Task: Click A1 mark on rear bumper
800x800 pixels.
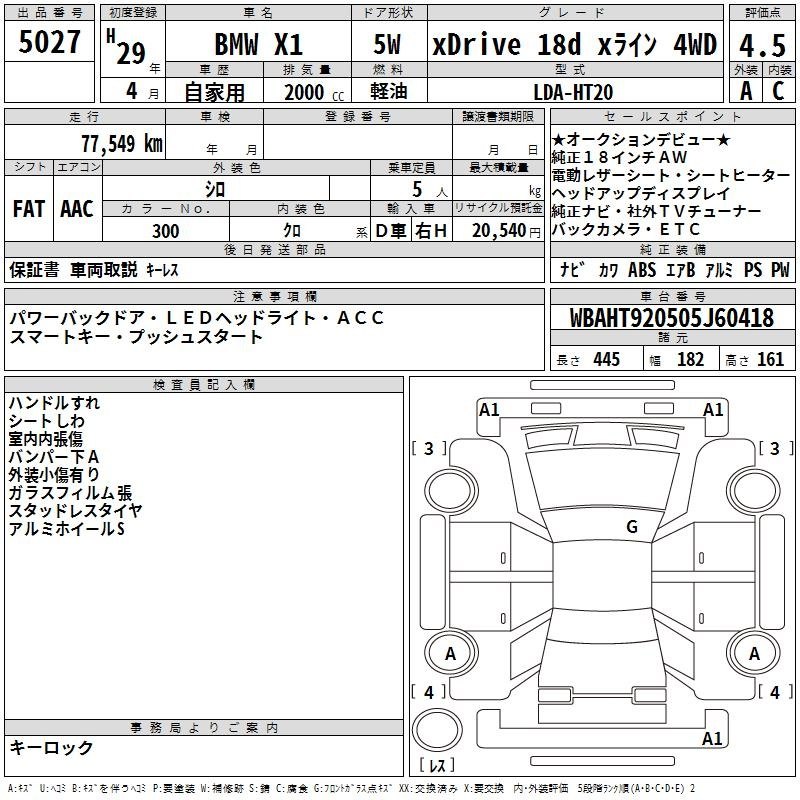Action: [712, 738]
